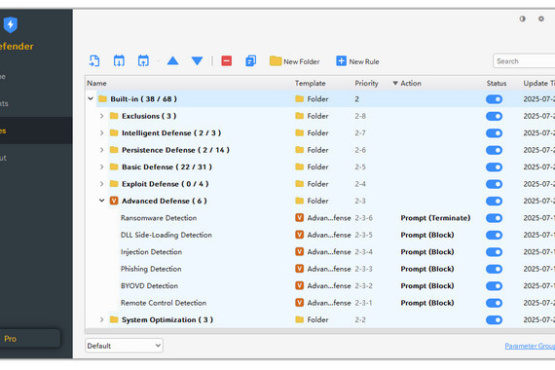
Task: Create a New Rule
Action: pos(357,61)
